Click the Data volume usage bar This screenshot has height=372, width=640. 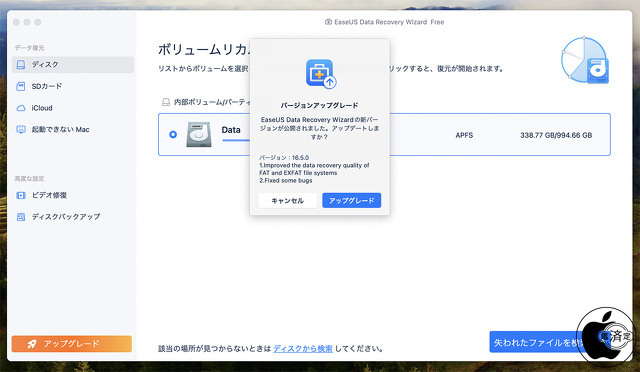pos(236,140)
